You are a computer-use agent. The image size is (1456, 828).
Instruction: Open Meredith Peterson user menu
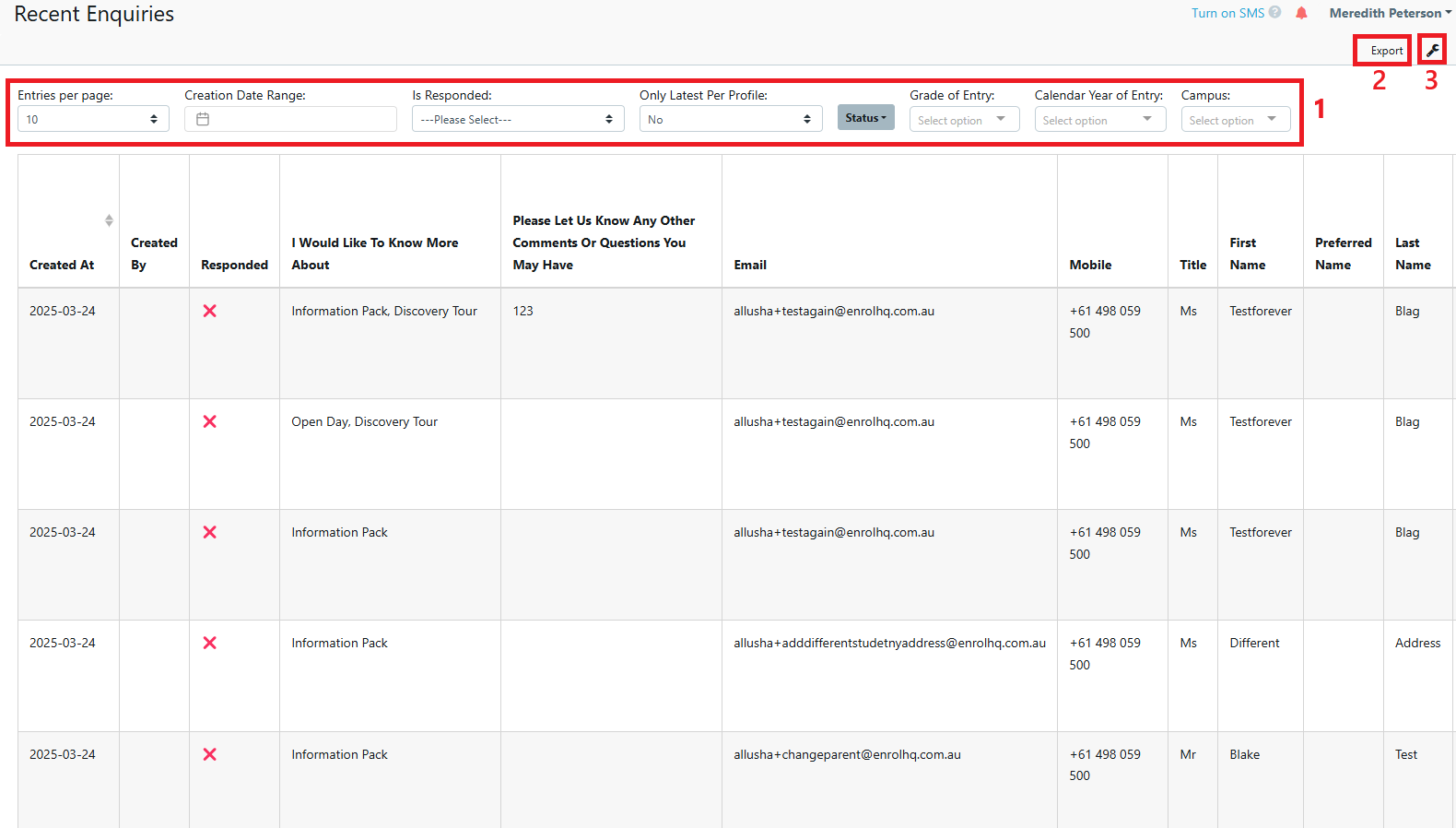tap(1389, 13)
